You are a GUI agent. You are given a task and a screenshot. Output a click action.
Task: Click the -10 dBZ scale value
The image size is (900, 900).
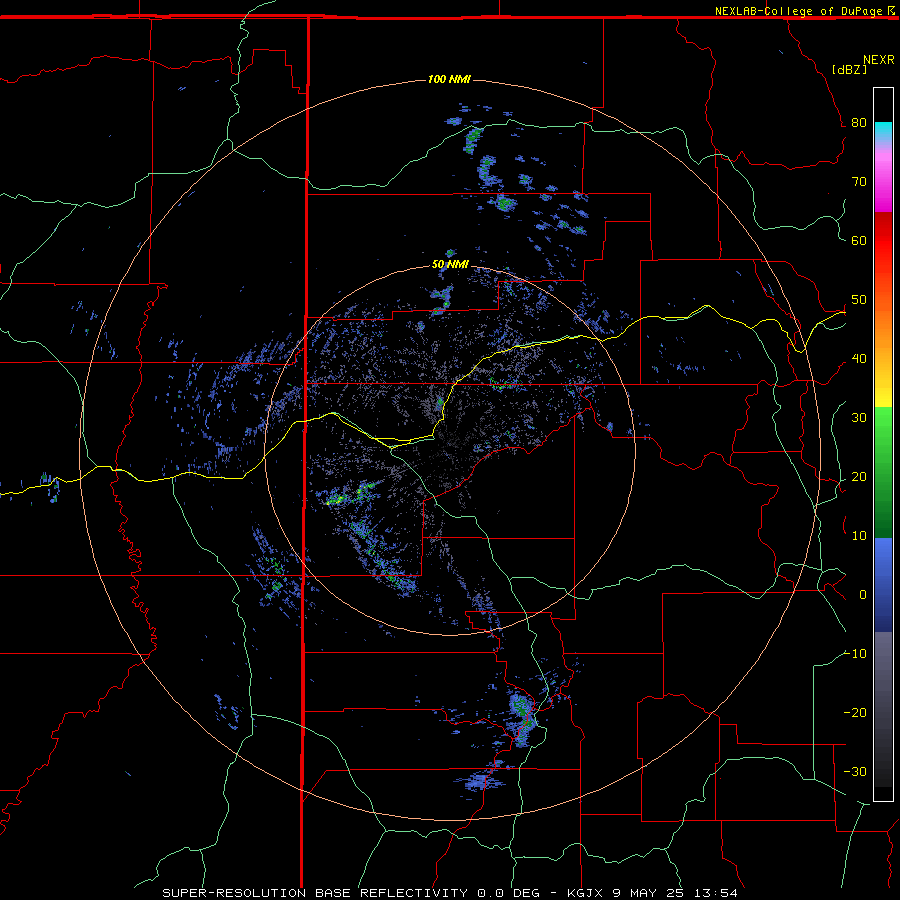click(x=855, y=654)
